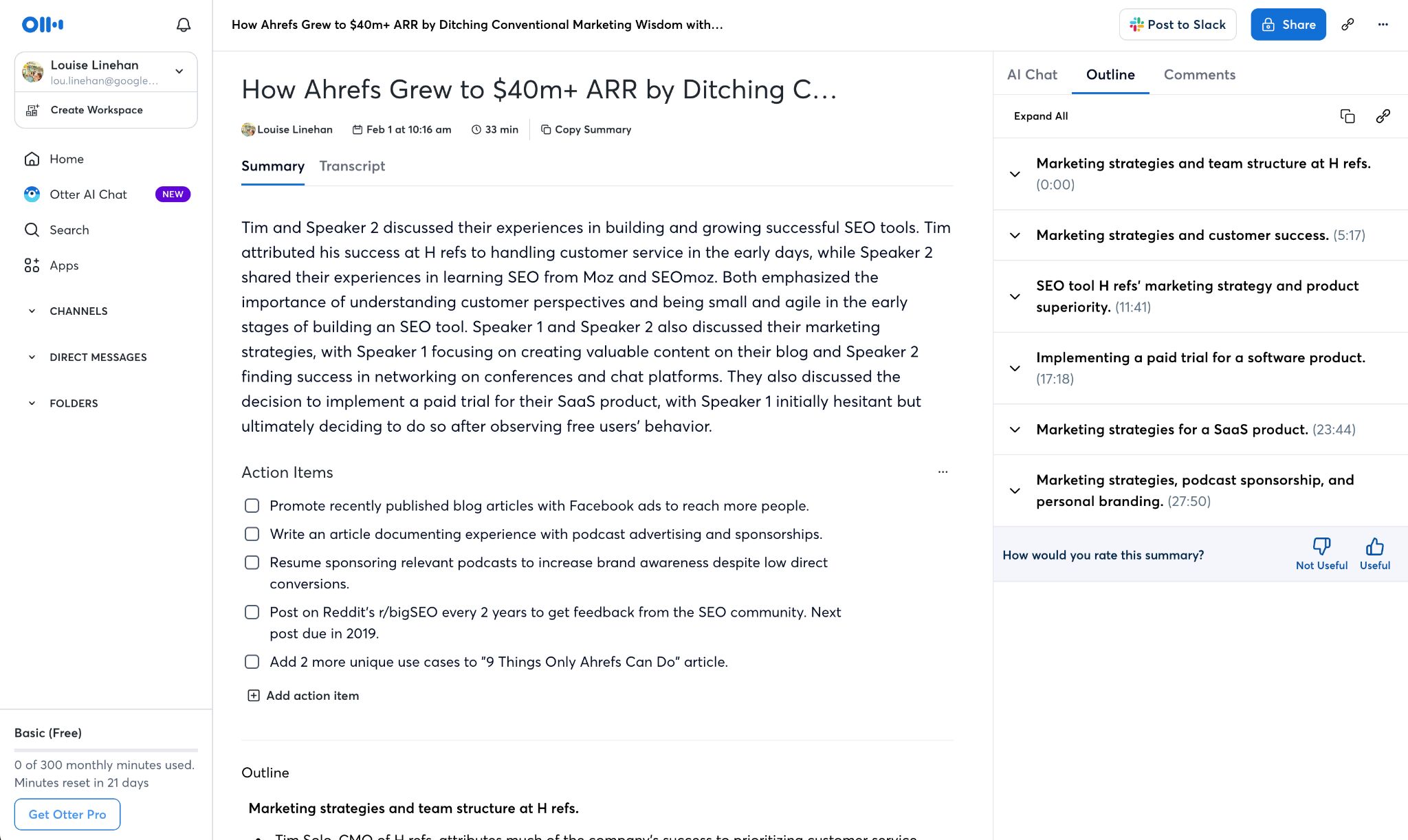Image resolution: width=1408 pixels, height=840 pixels.
Task: Collapse the SEO tool marketing strategy section
Action: click(x=1016, y=296)
